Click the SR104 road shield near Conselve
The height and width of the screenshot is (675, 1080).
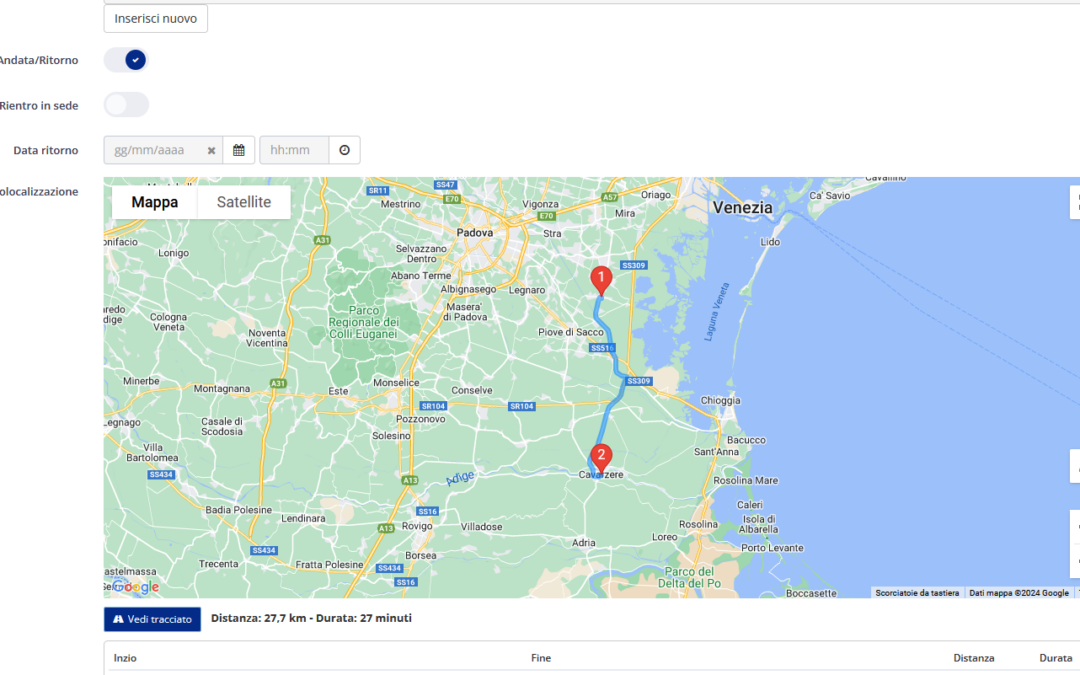click(521, 406)
